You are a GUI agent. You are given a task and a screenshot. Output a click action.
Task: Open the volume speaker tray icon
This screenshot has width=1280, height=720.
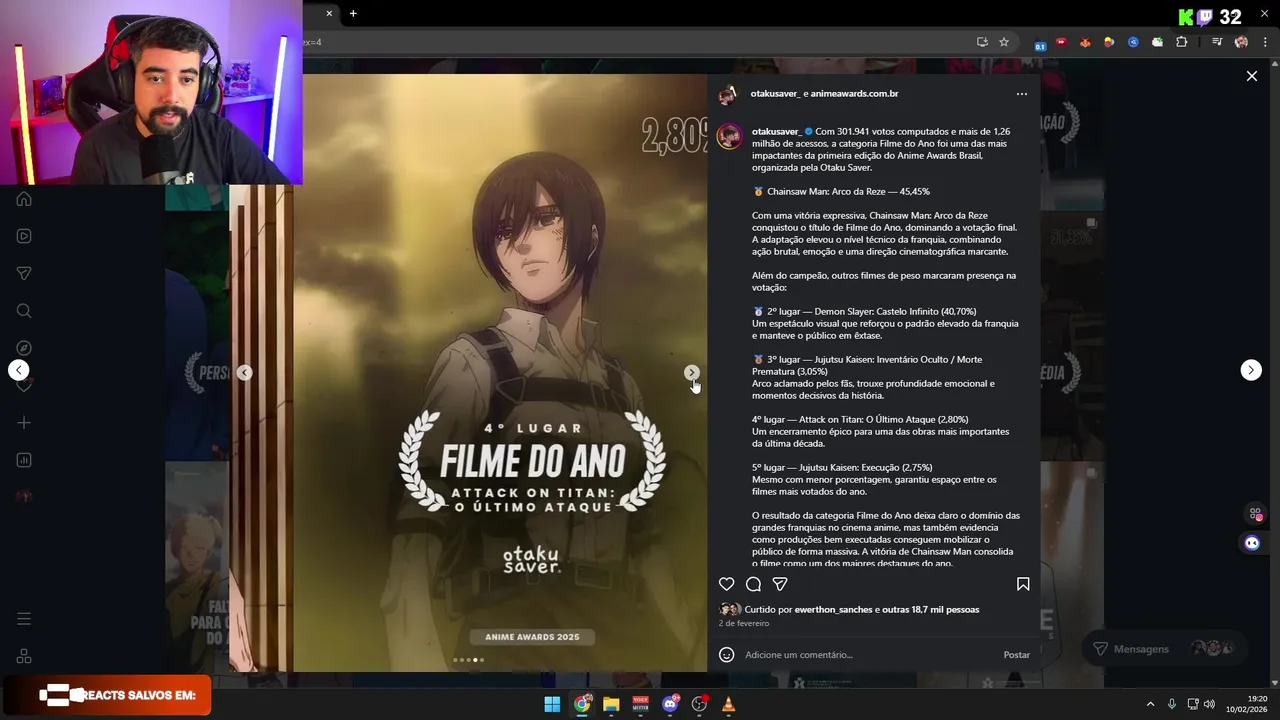point(1209,704)
